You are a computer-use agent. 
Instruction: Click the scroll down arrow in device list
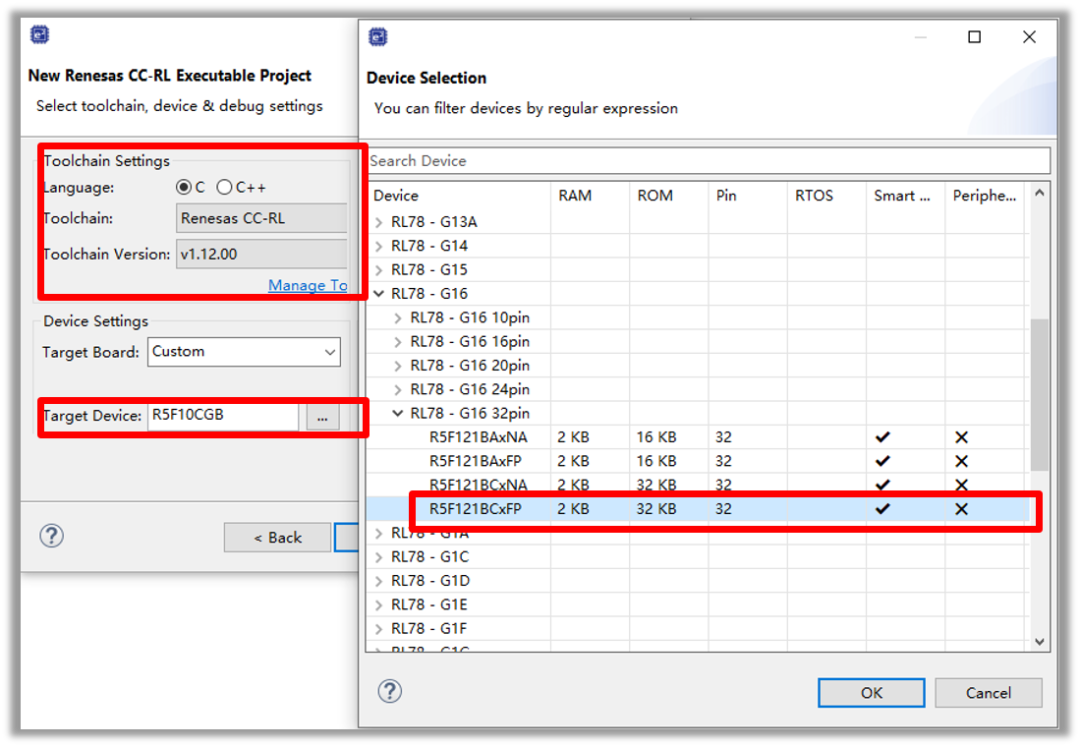1039,642
